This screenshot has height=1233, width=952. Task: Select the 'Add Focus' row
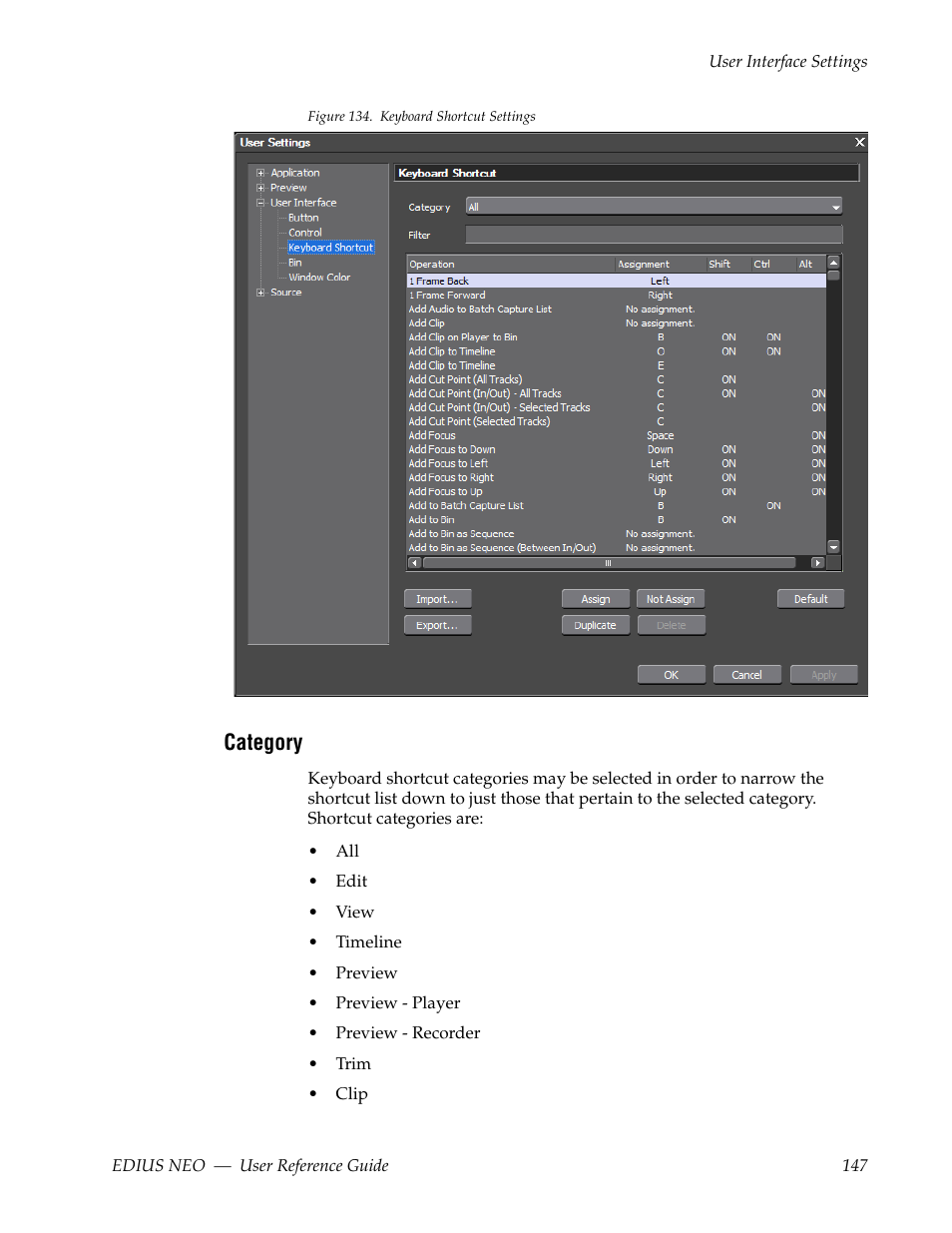[617, 435]
